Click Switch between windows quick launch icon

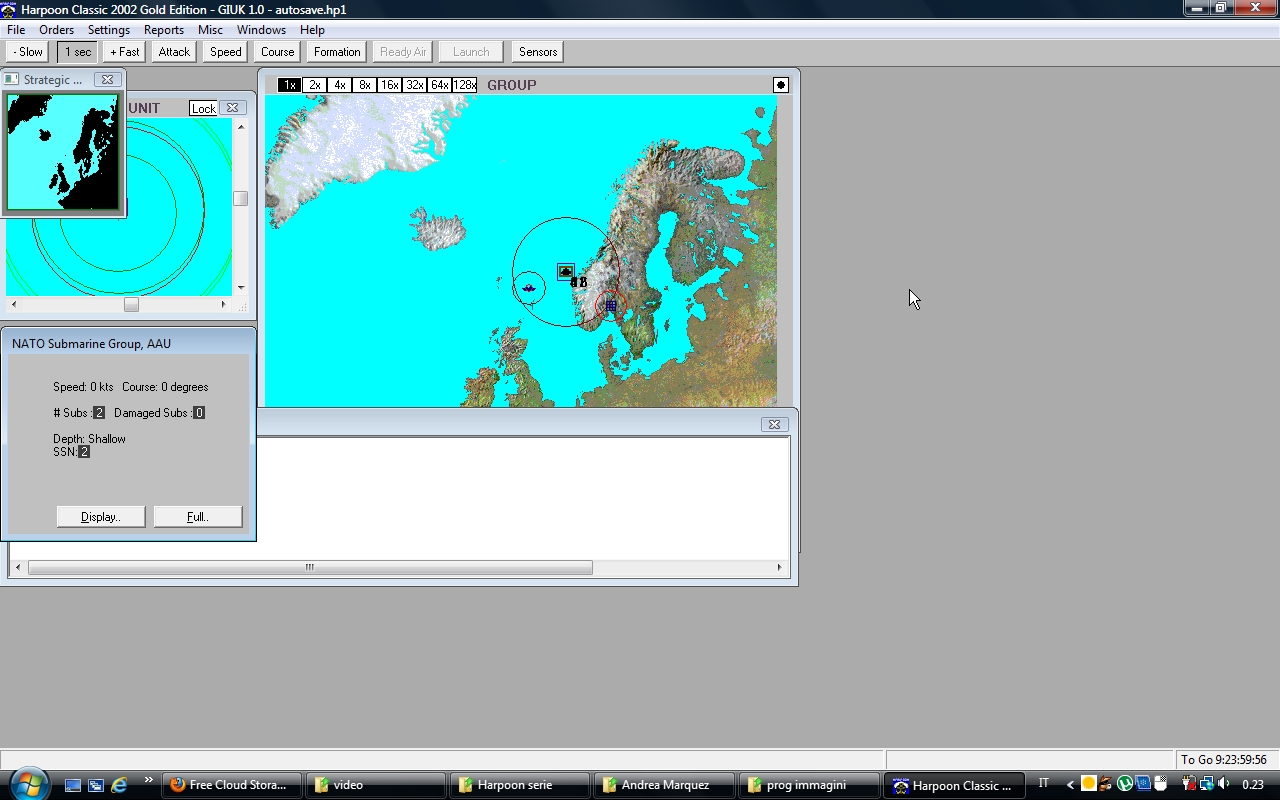point(96,785)
